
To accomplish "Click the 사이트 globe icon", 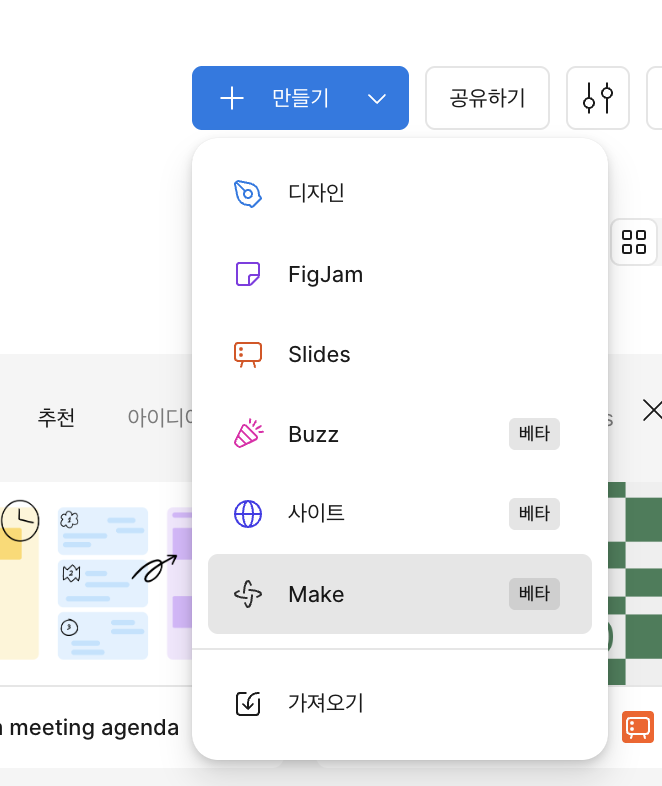I will pyautogui.click(x=248, y=514).
